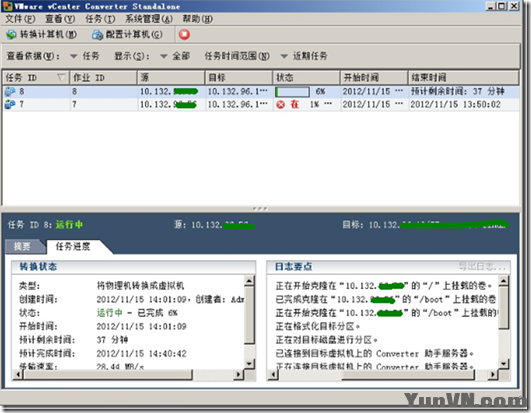Screen dimensions: 531x413
Task: Click right arrow of 日志要点 horizontal scrollbar
Action: coord(493,374)
